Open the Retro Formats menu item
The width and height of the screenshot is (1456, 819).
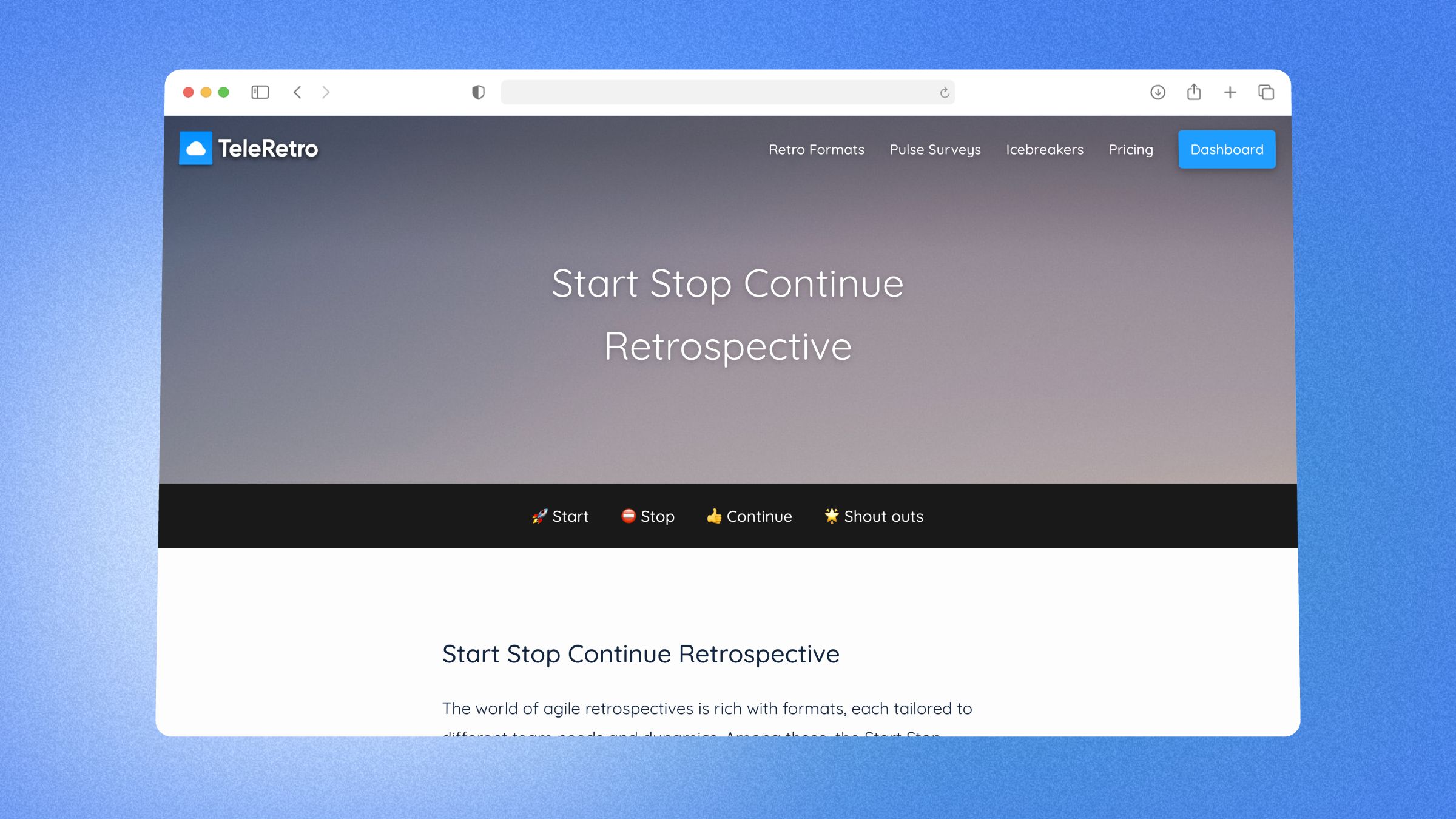(816, 149)
